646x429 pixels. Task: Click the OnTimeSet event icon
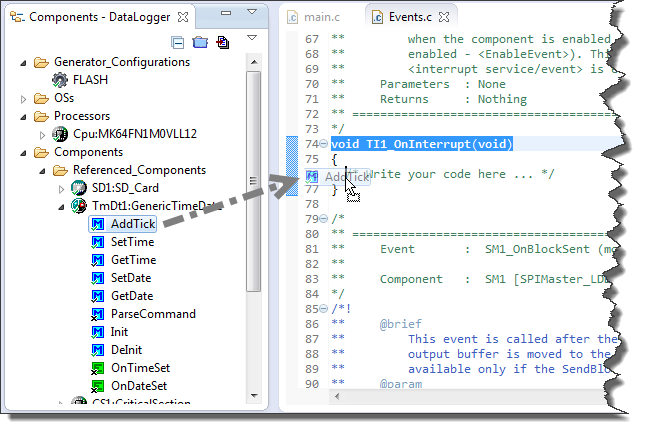(98, 368)
